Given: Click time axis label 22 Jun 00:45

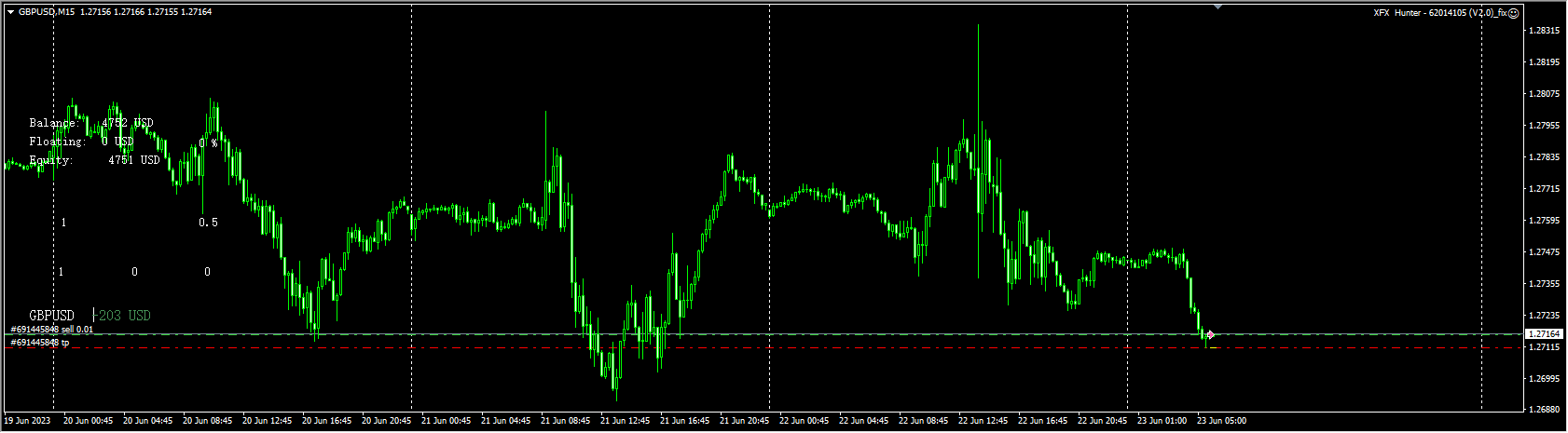Looking at the screenshot, I should coord(805,421).
